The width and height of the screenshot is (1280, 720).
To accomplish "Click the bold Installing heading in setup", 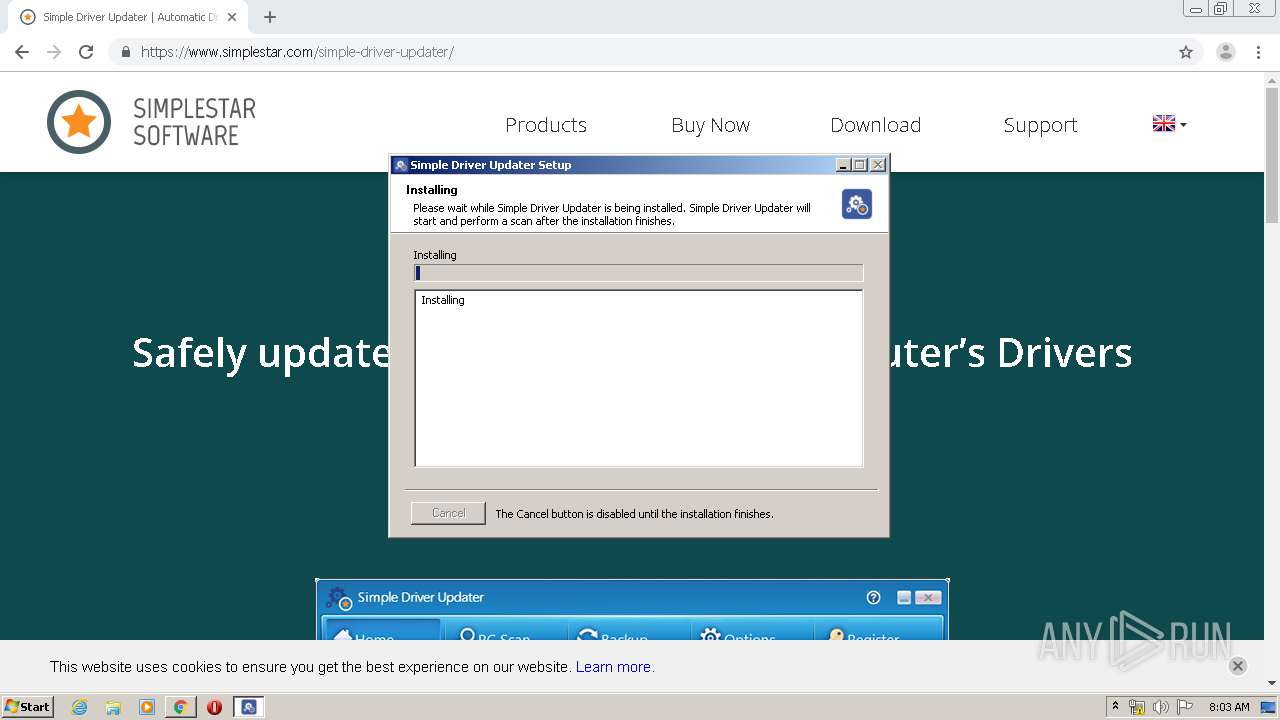I will tap(432, 190).
